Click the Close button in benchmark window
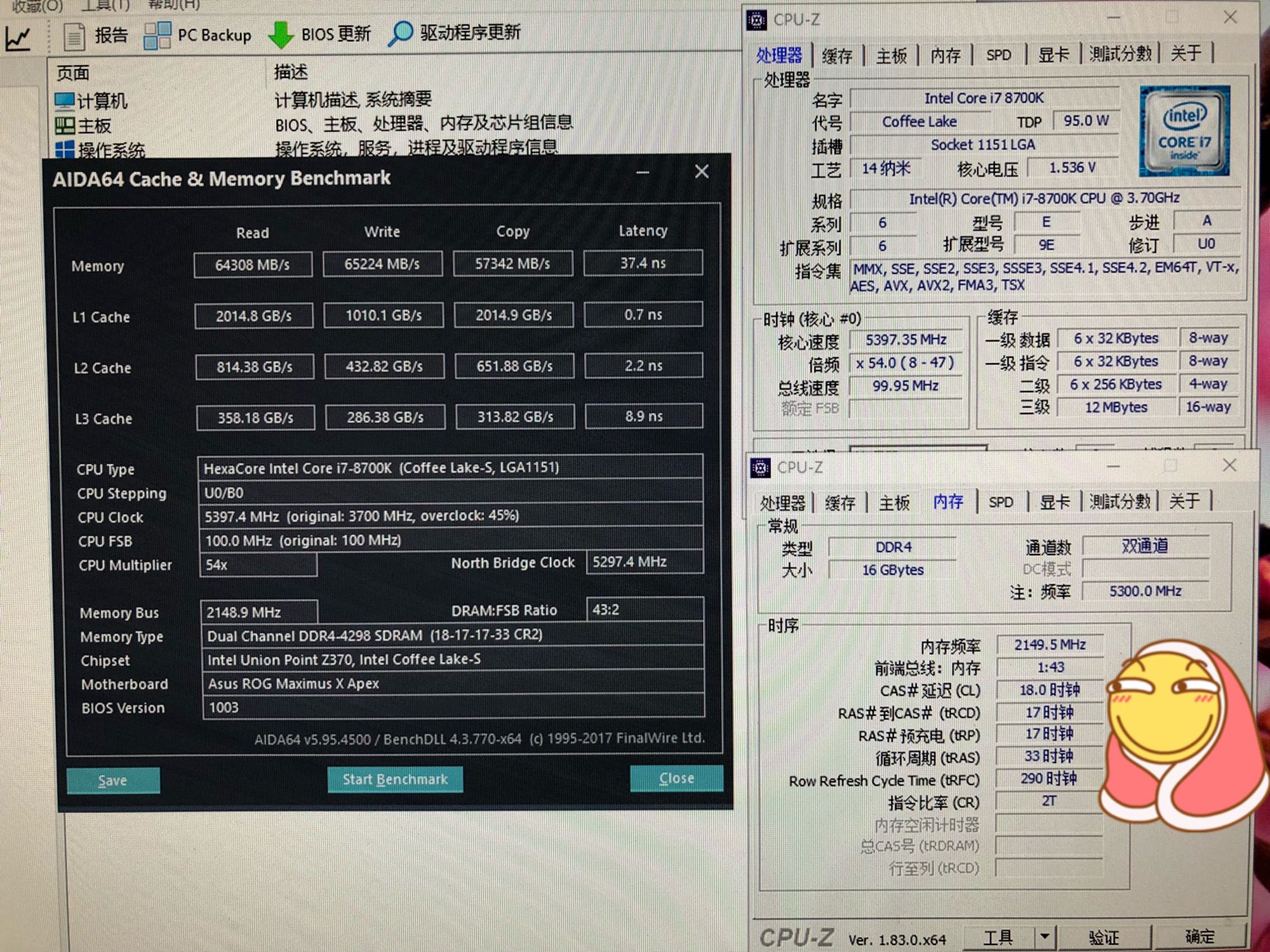 (676, 779)
